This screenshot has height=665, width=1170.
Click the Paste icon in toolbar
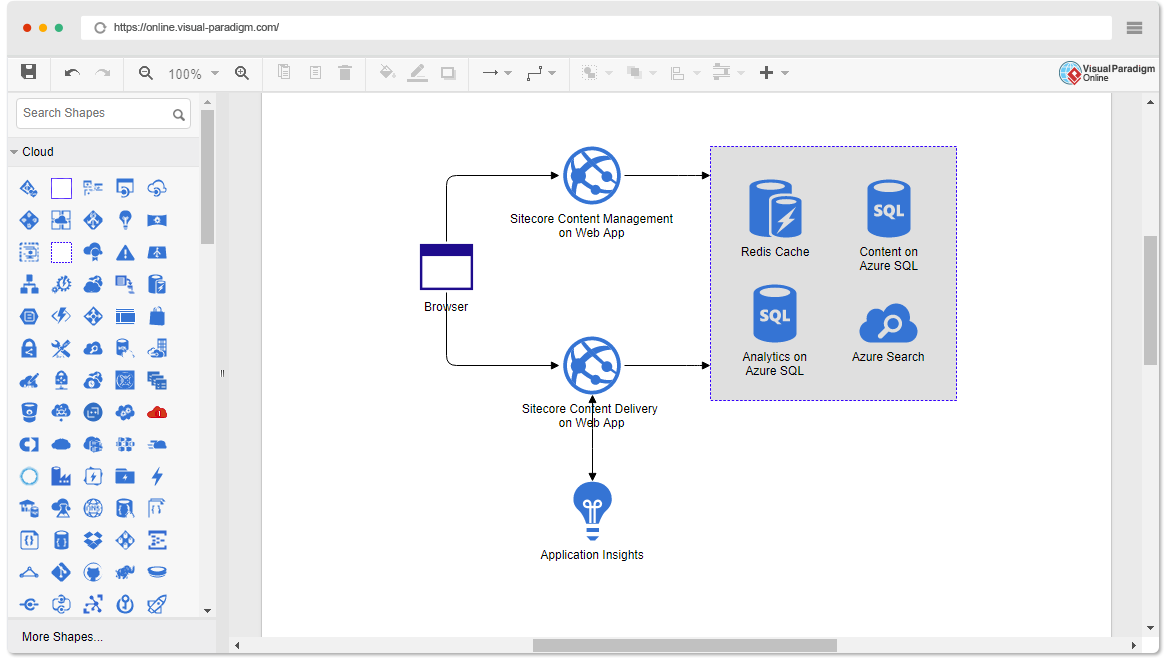point(315,72)
